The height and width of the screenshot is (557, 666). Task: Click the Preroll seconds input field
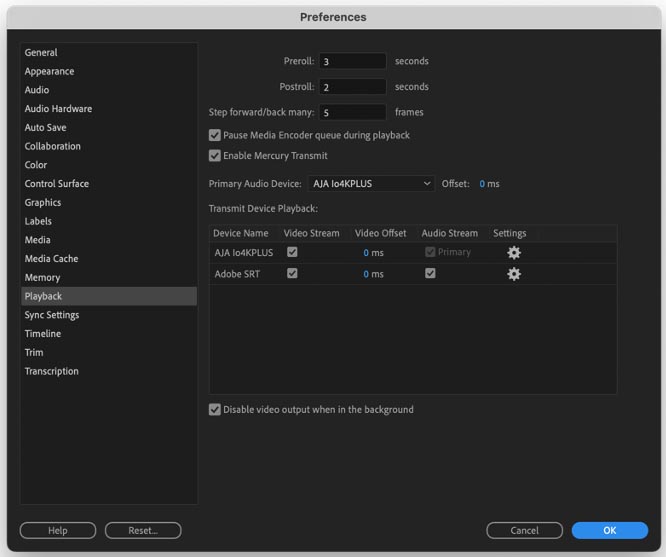[x=353, y=61]
